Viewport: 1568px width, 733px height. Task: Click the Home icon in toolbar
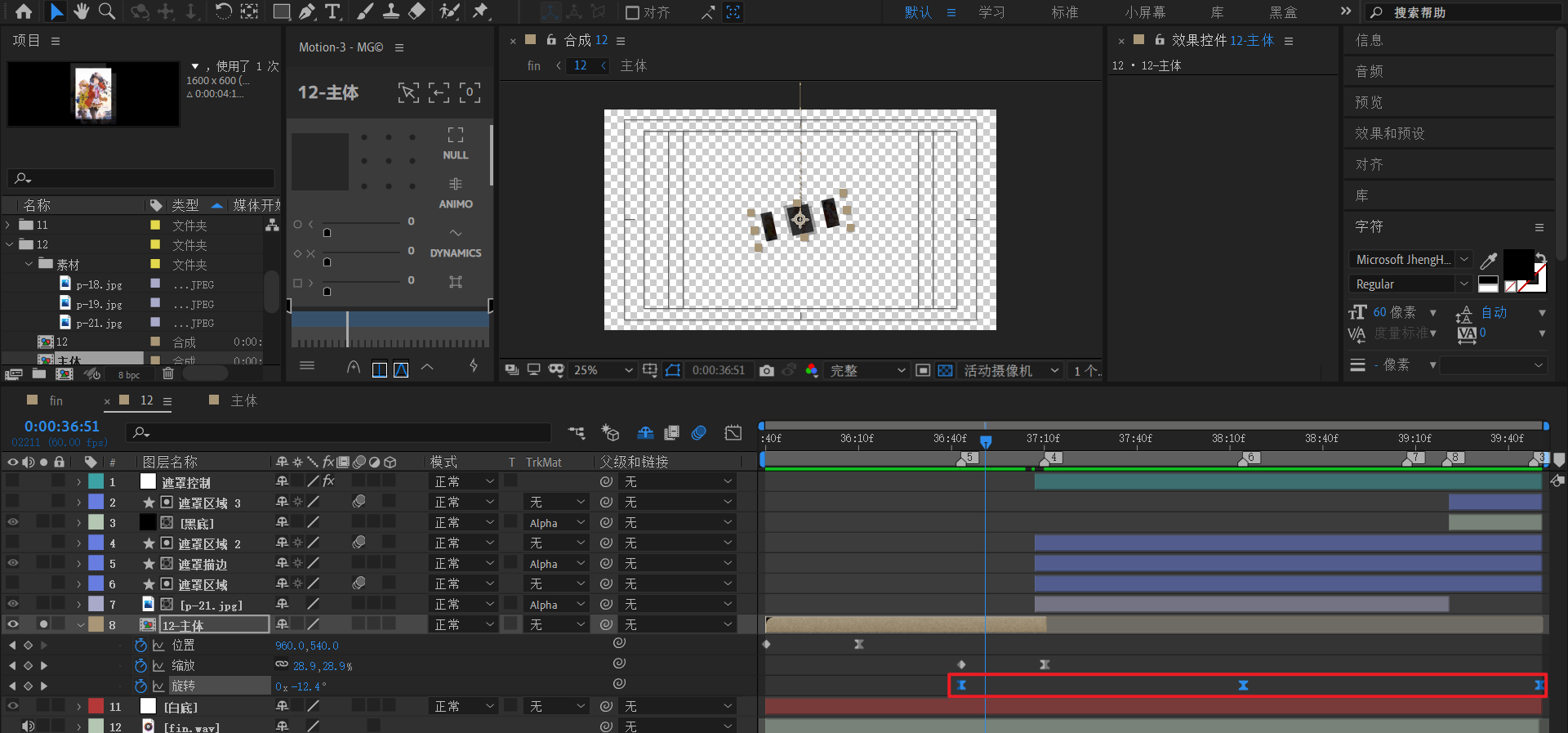(24, 11)
